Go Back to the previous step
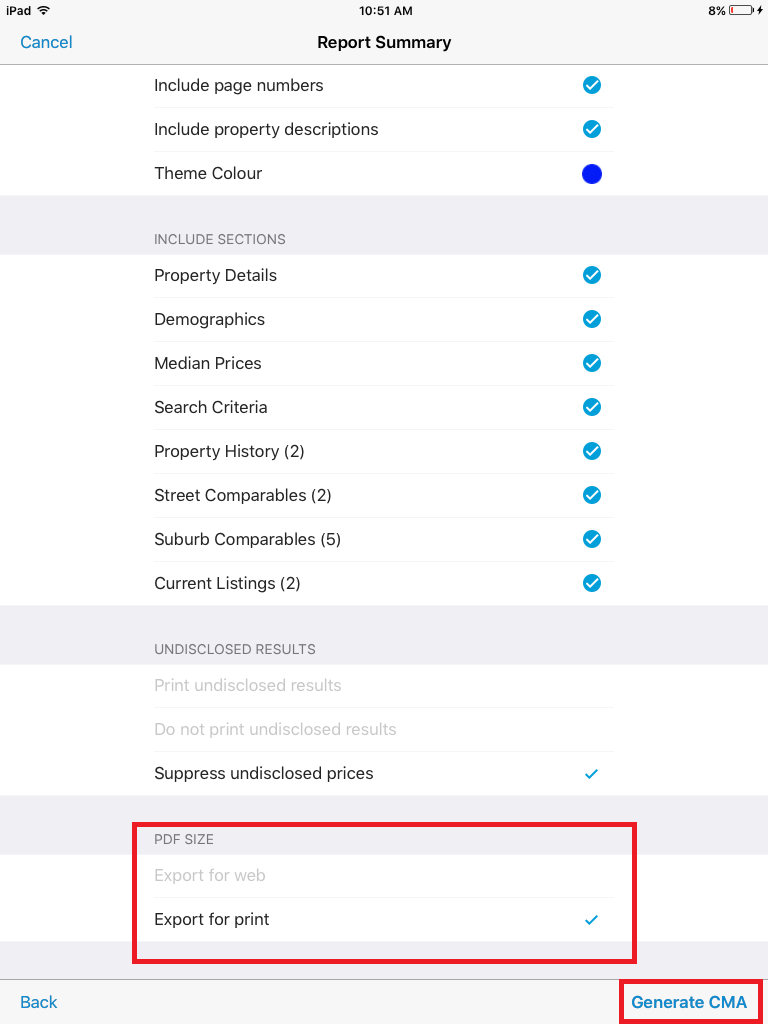The height and width of the screenshot is (1024, 768). click(x=39, y=1002)
